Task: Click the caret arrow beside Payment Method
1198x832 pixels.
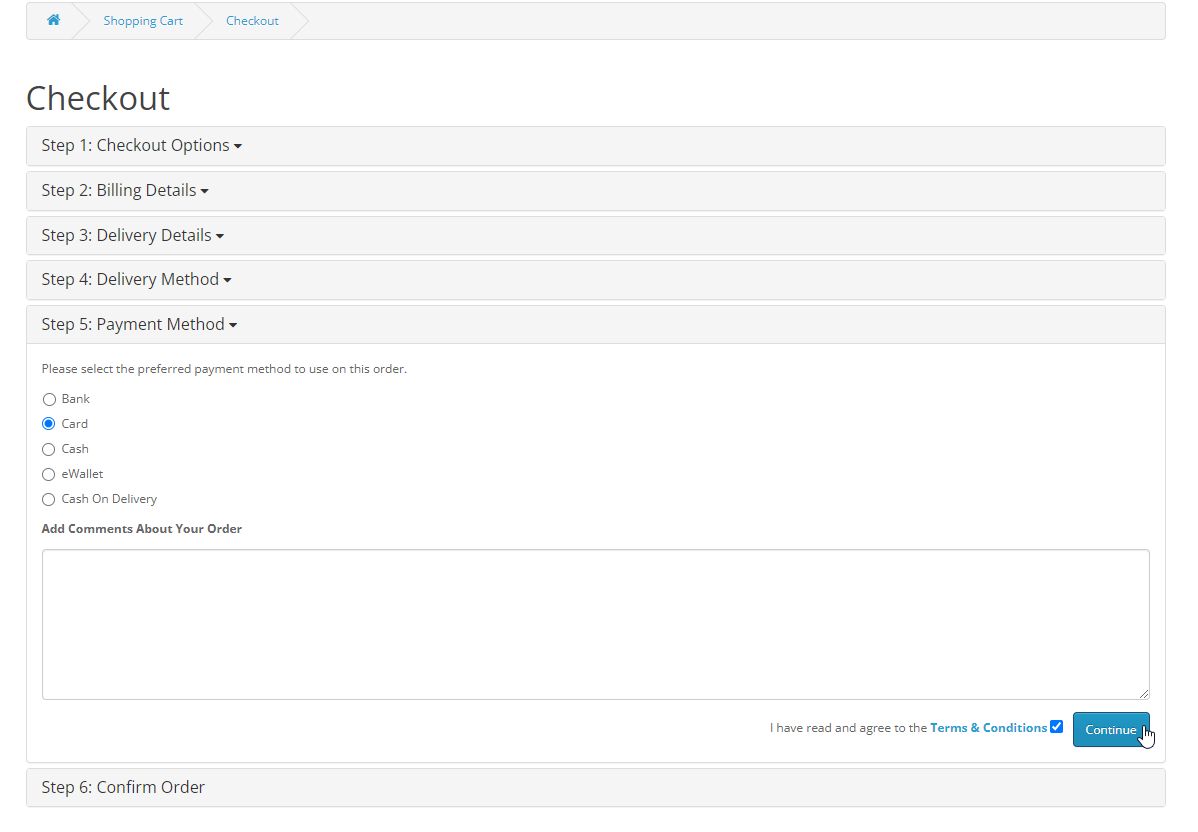Action: (x=233, y=326)
